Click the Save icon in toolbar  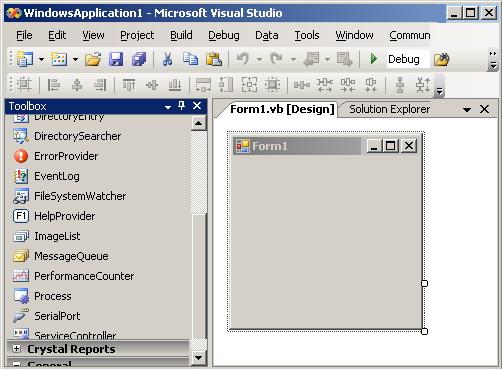pos(116,59)
